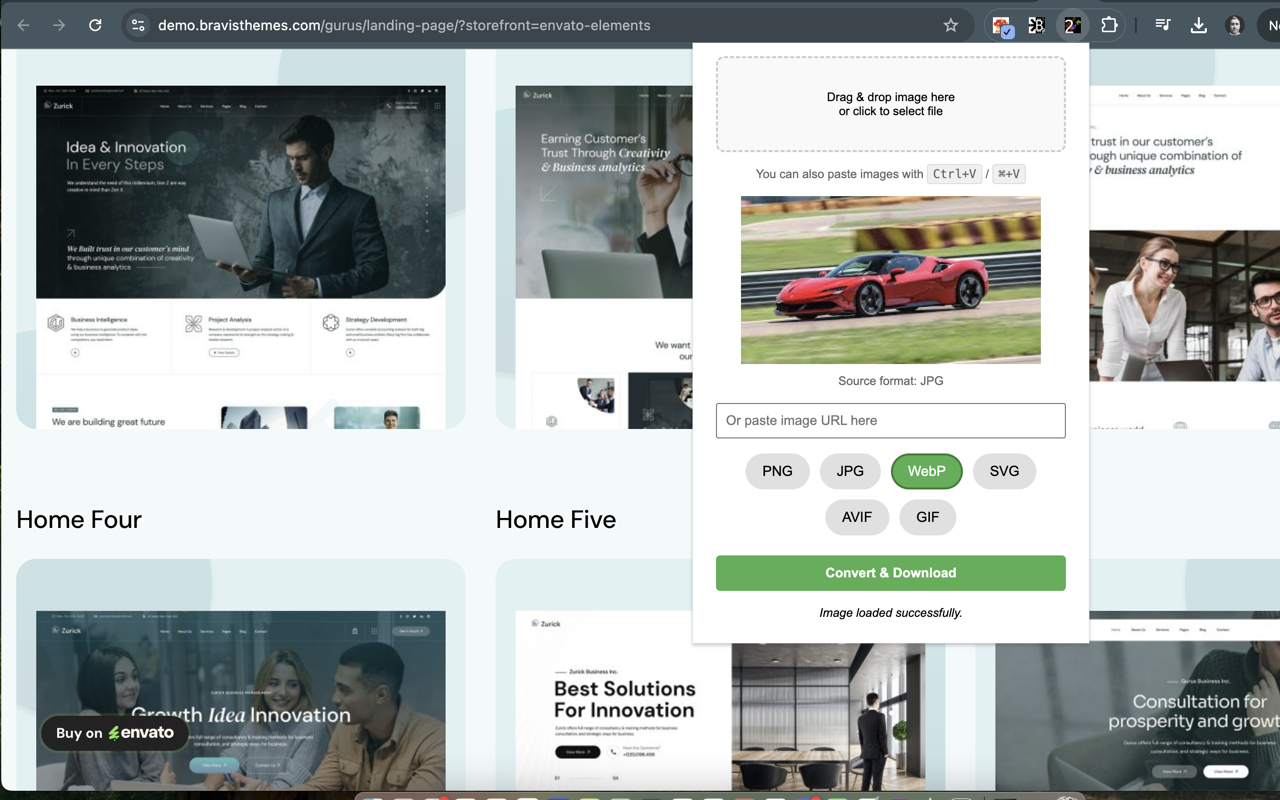Reload the current page
1280x800 pixels.
tap(95, 25)
